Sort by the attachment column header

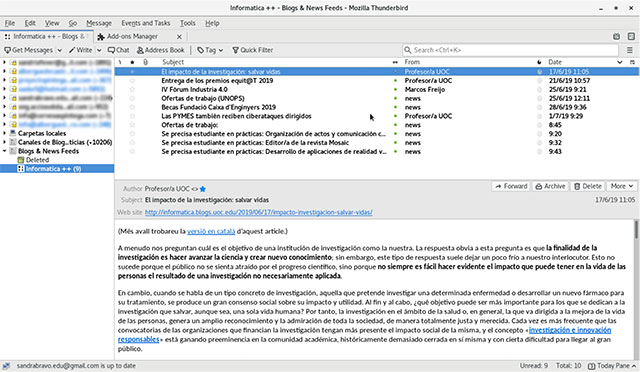pos(145,62)
